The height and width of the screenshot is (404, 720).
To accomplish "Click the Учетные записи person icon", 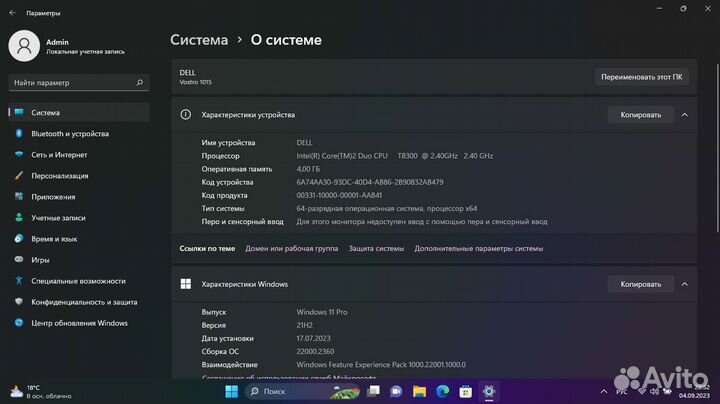I will point(19,218).
